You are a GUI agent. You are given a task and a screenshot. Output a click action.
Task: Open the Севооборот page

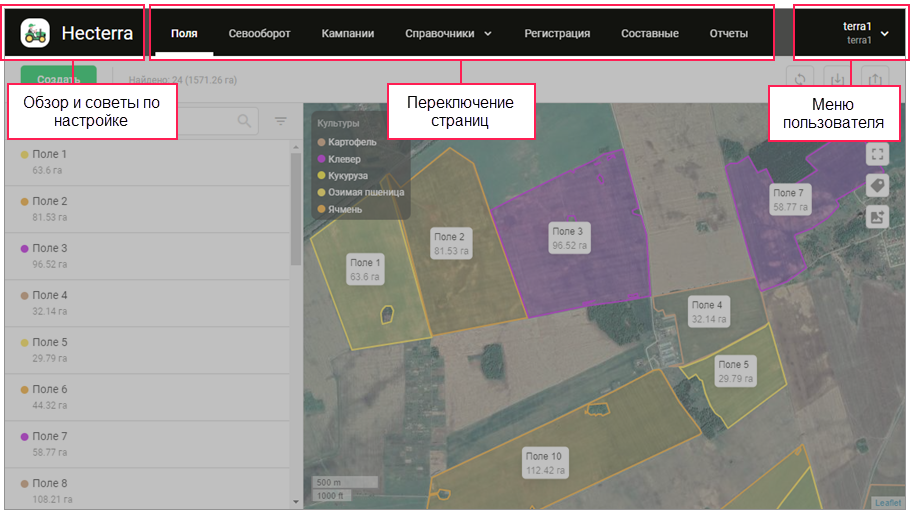(x=259, y=33)
